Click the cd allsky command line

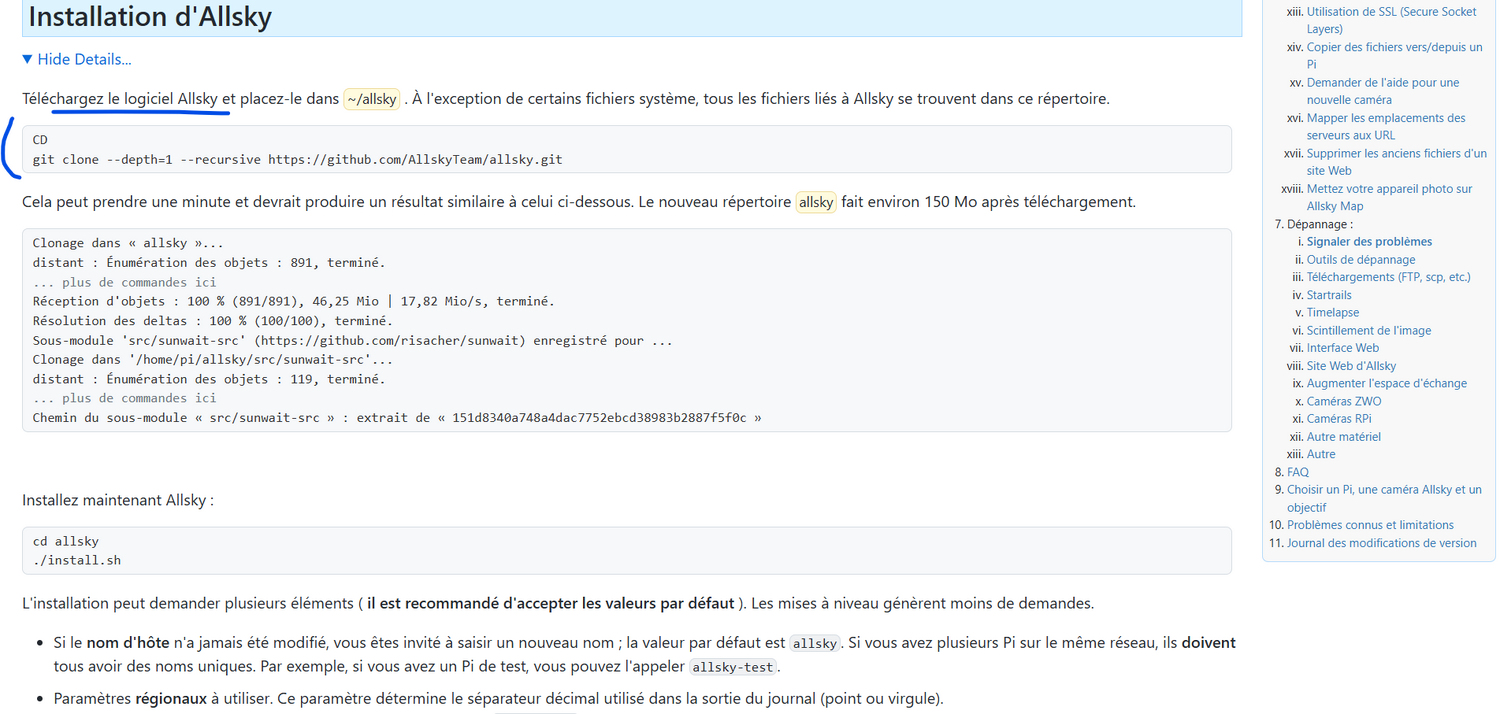[x=66, y=541]
